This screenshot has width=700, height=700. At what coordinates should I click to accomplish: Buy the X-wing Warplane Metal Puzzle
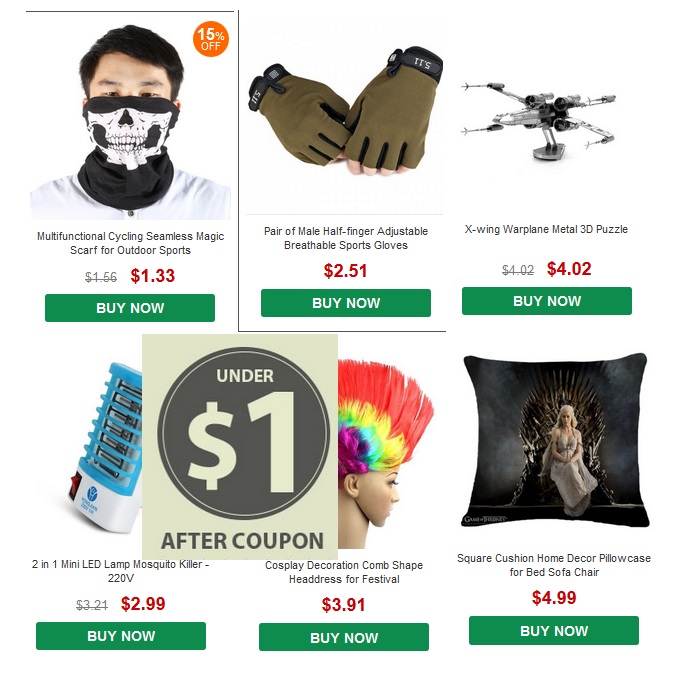547,301
